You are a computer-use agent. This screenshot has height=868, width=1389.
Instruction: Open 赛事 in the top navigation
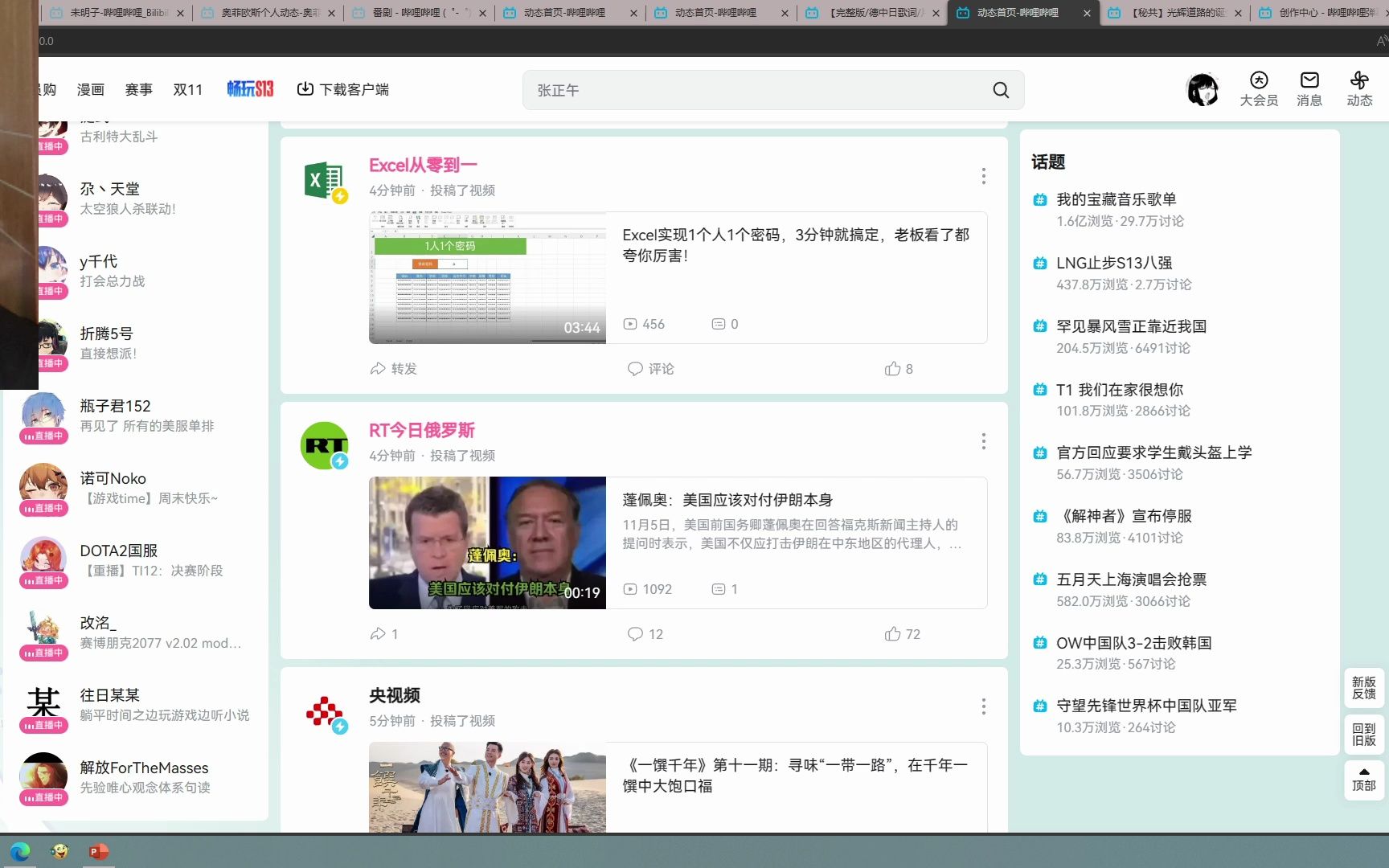(x=139, y=89)
